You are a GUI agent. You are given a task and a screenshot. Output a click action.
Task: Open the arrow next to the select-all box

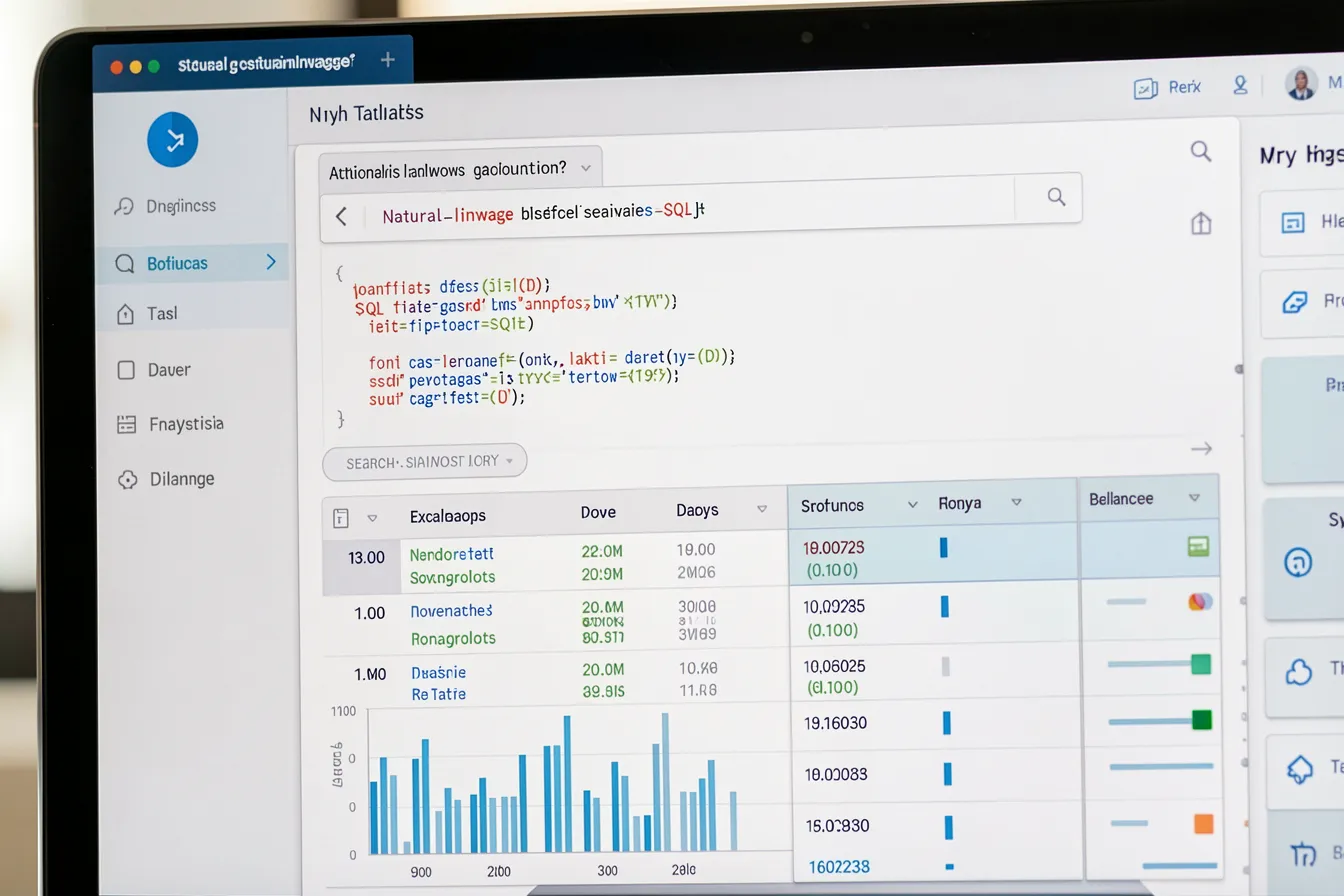click(372, 518)
